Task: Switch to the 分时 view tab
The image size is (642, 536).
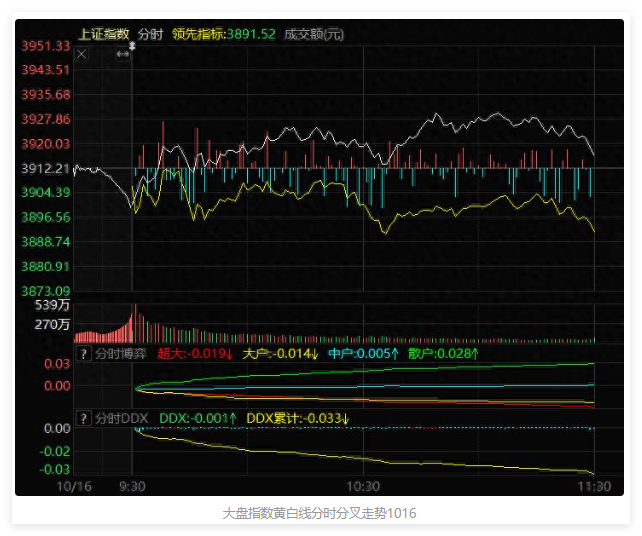Action: (x=151, y=34)
